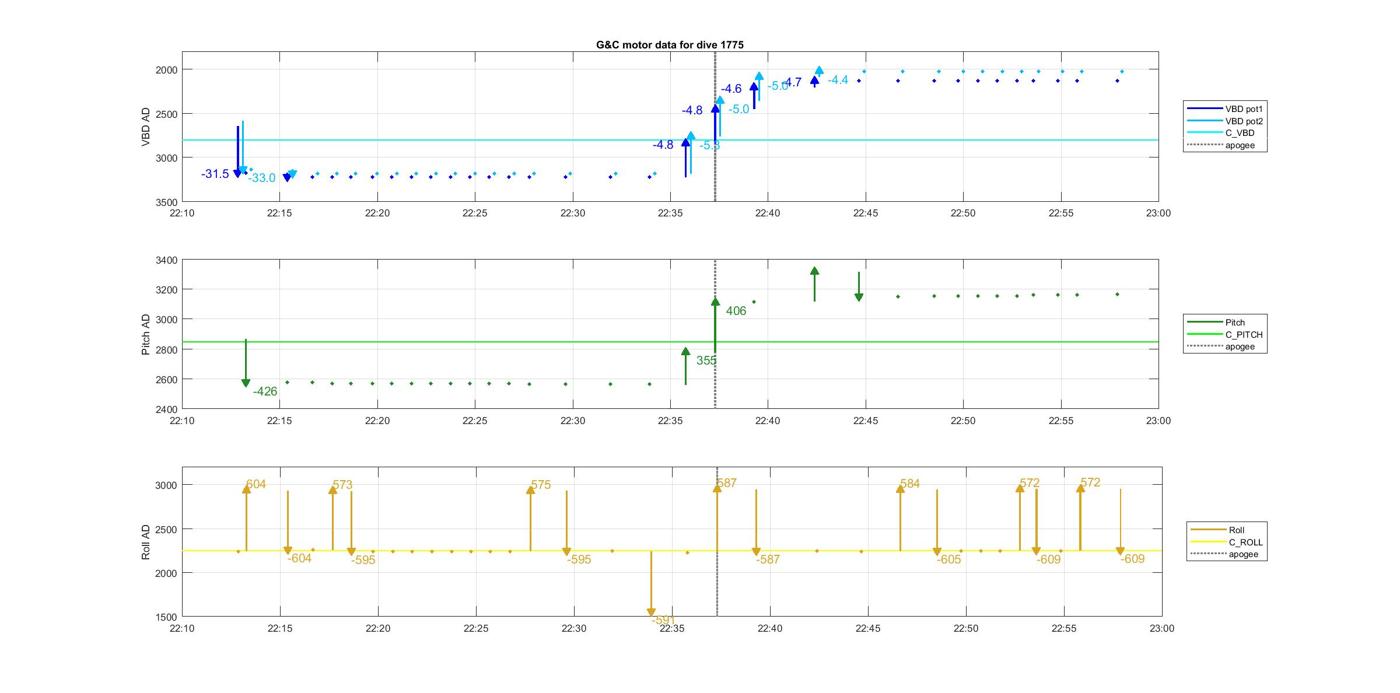Click the "-604" roll data label

pyautogui.click(x=300, y=559)
